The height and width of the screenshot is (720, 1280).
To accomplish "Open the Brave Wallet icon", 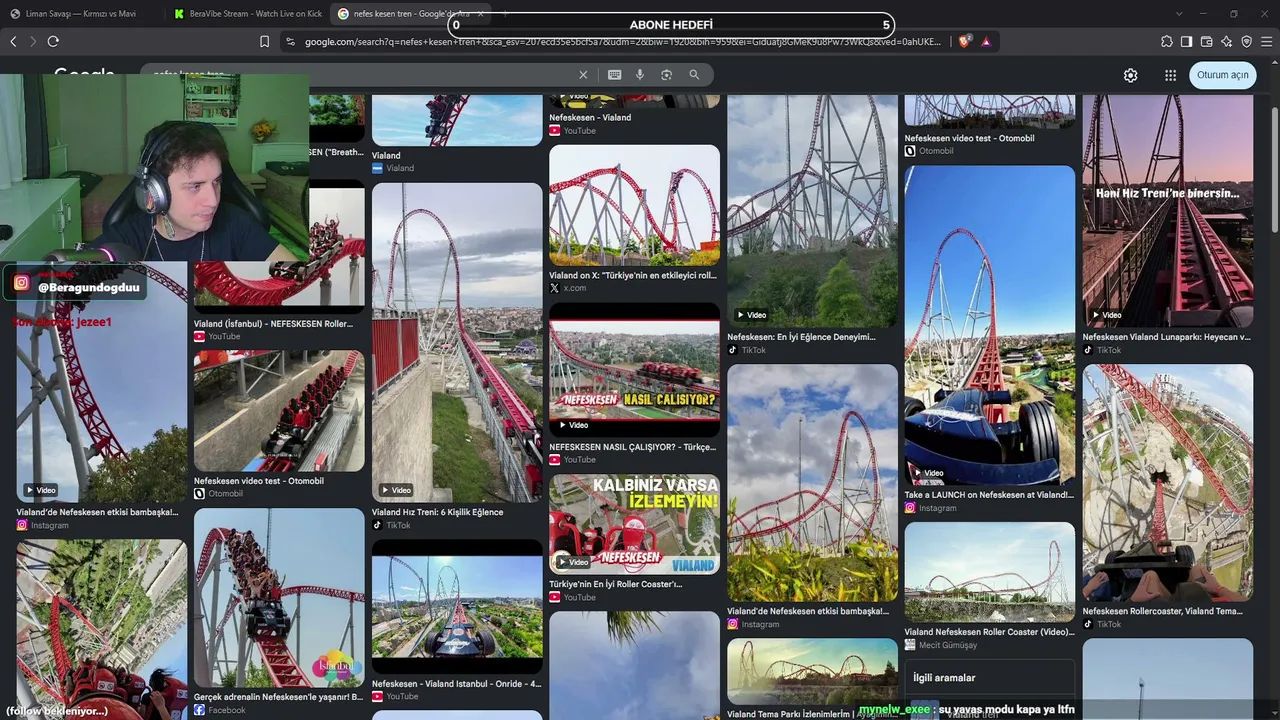I will click(x=1207, y=41).
